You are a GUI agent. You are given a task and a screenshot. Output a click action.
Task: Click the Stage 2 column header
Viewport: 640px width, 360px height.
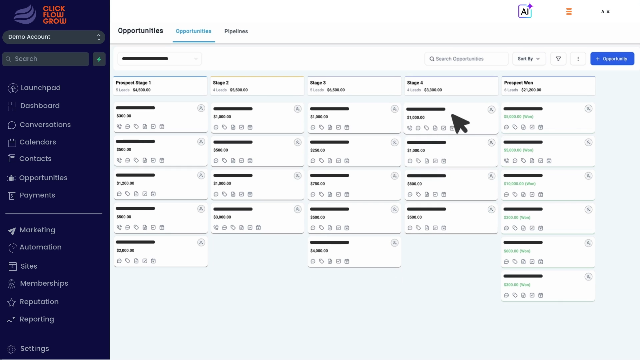point(257,86)
